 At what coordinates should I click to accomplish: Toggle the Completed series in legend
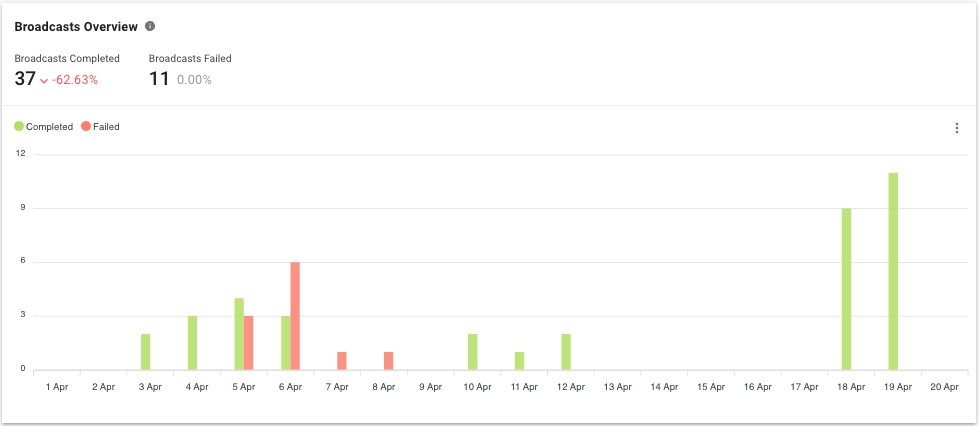(49, 127)
